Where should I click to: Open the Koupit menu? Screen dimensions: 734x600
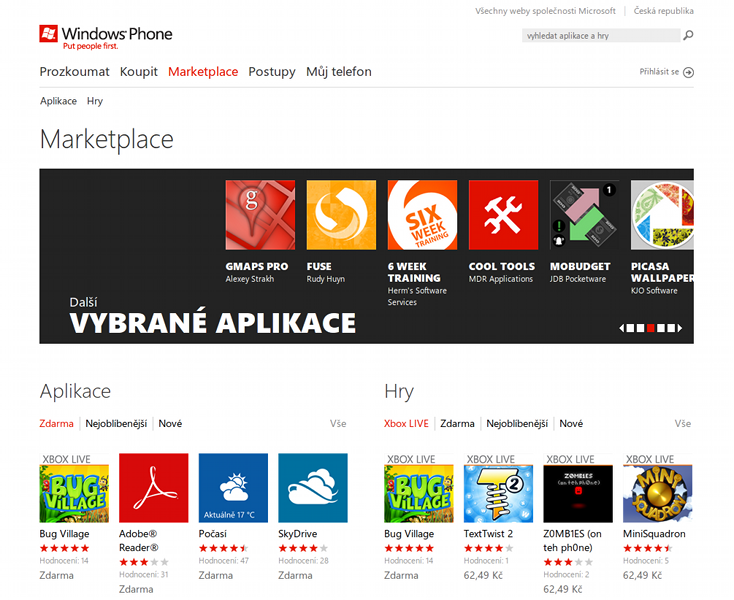coord(139,72)
